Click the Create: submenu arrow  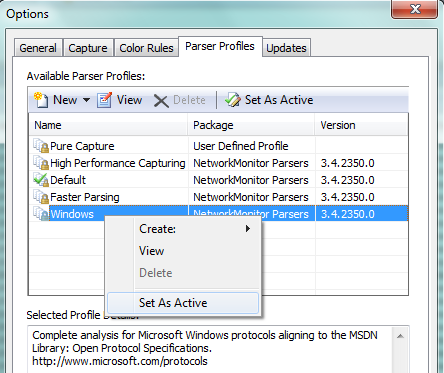[248, 229]
